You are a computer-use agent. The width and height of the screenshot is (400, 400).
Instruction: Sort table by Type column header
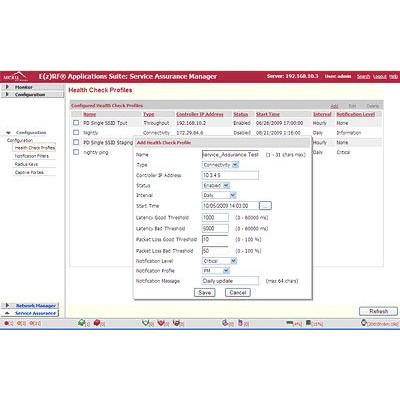point(149,114)
